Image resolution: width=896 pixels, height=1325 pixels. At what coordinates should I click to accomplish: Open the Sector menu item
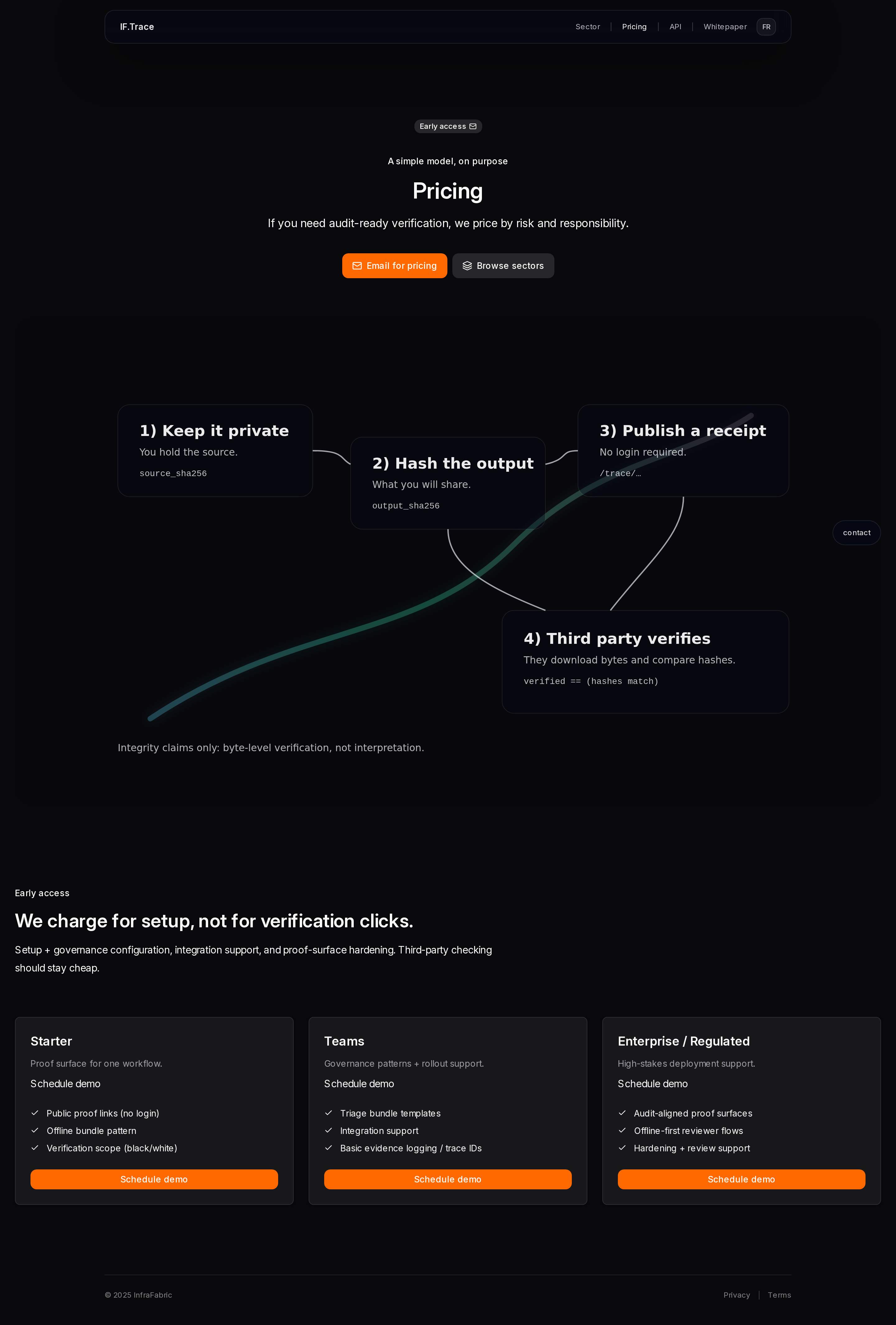[587, 27]
